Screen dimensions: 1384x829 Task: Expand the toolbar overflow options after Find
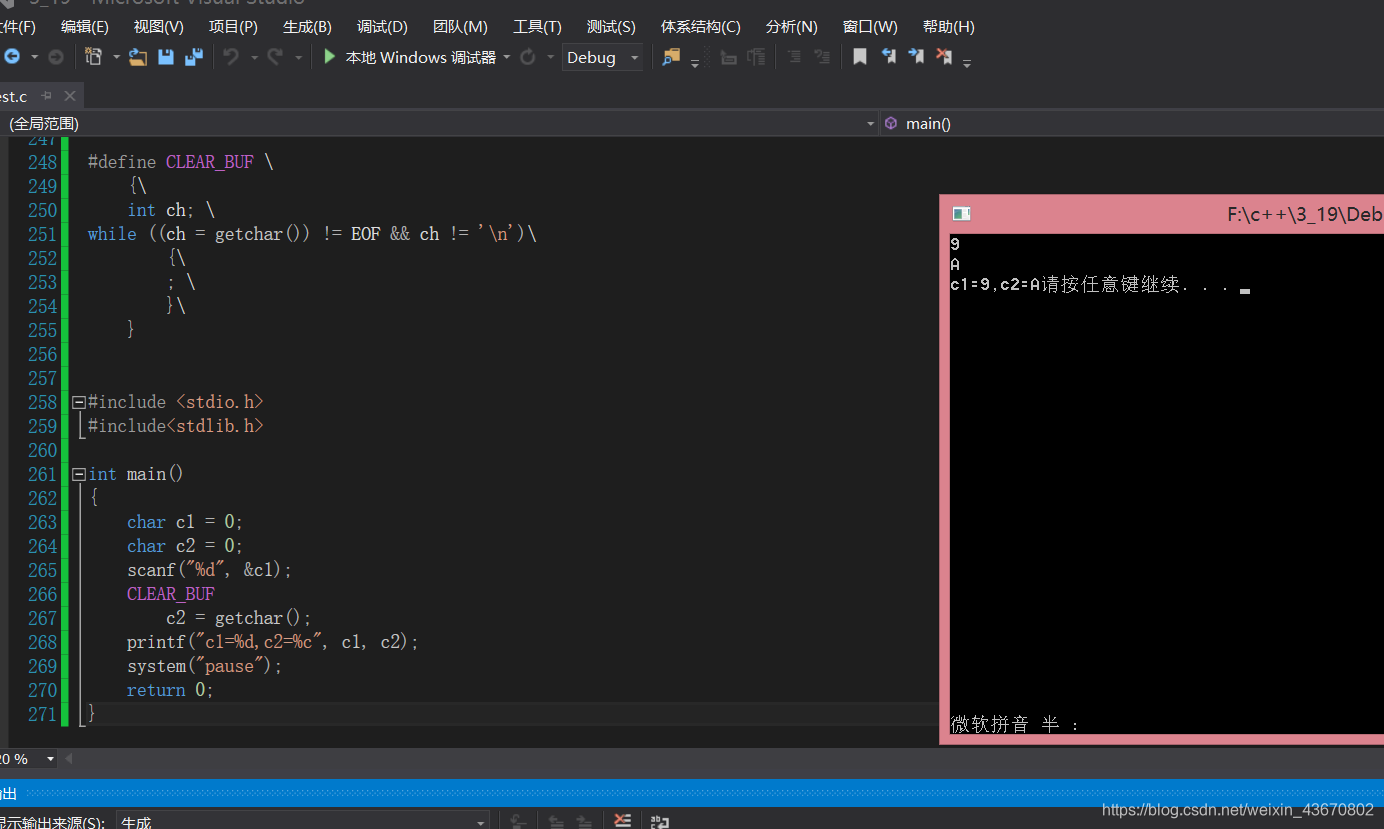point(695,62)
